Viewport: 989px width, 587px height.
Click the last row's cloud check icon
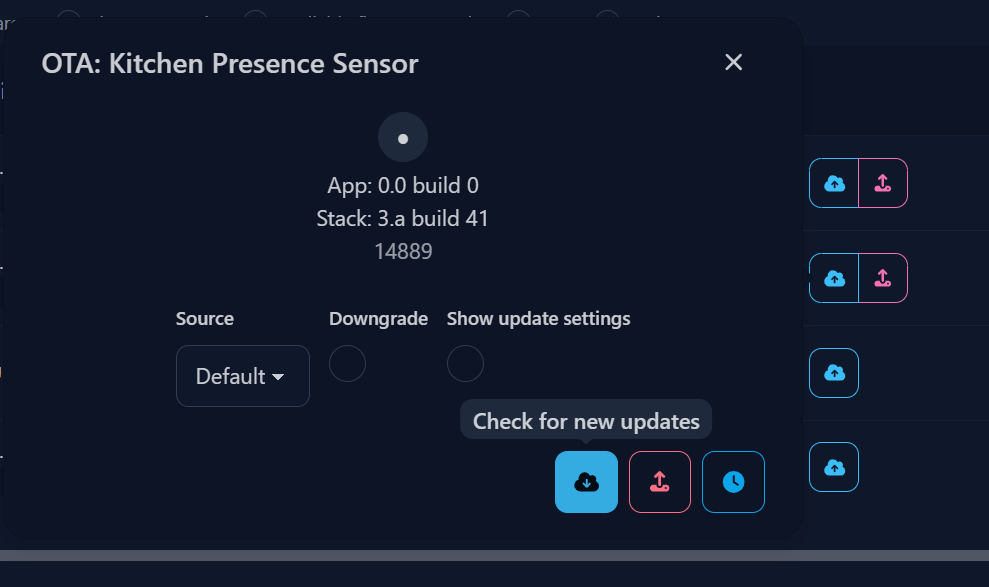(x=834, y=467)
